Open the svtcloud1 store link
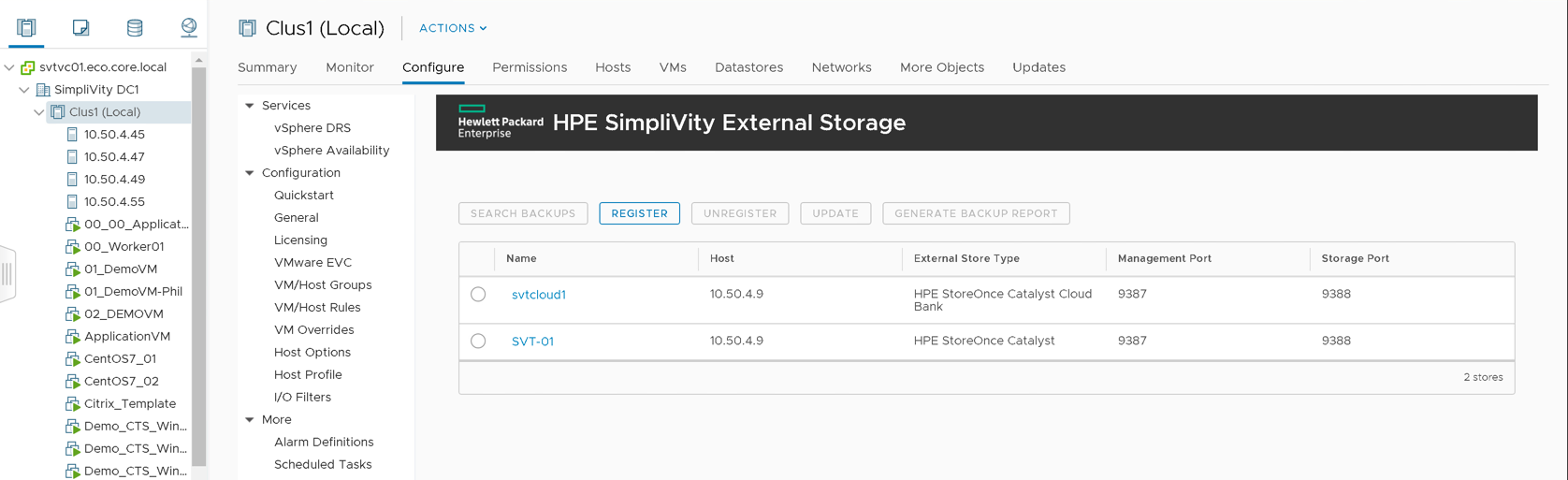1568x480 pixels. (x=539, y=295)
